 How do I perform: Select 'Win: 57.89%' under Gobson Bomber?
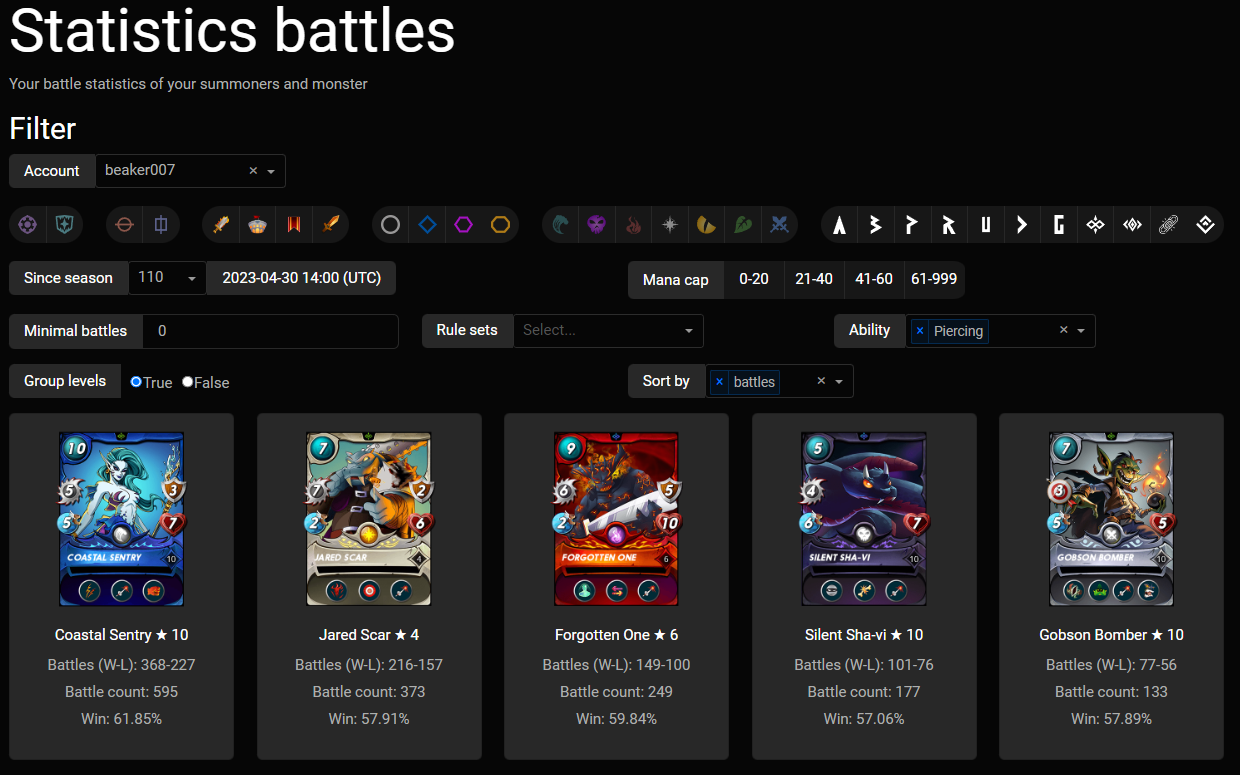(x=1111, y=719)
